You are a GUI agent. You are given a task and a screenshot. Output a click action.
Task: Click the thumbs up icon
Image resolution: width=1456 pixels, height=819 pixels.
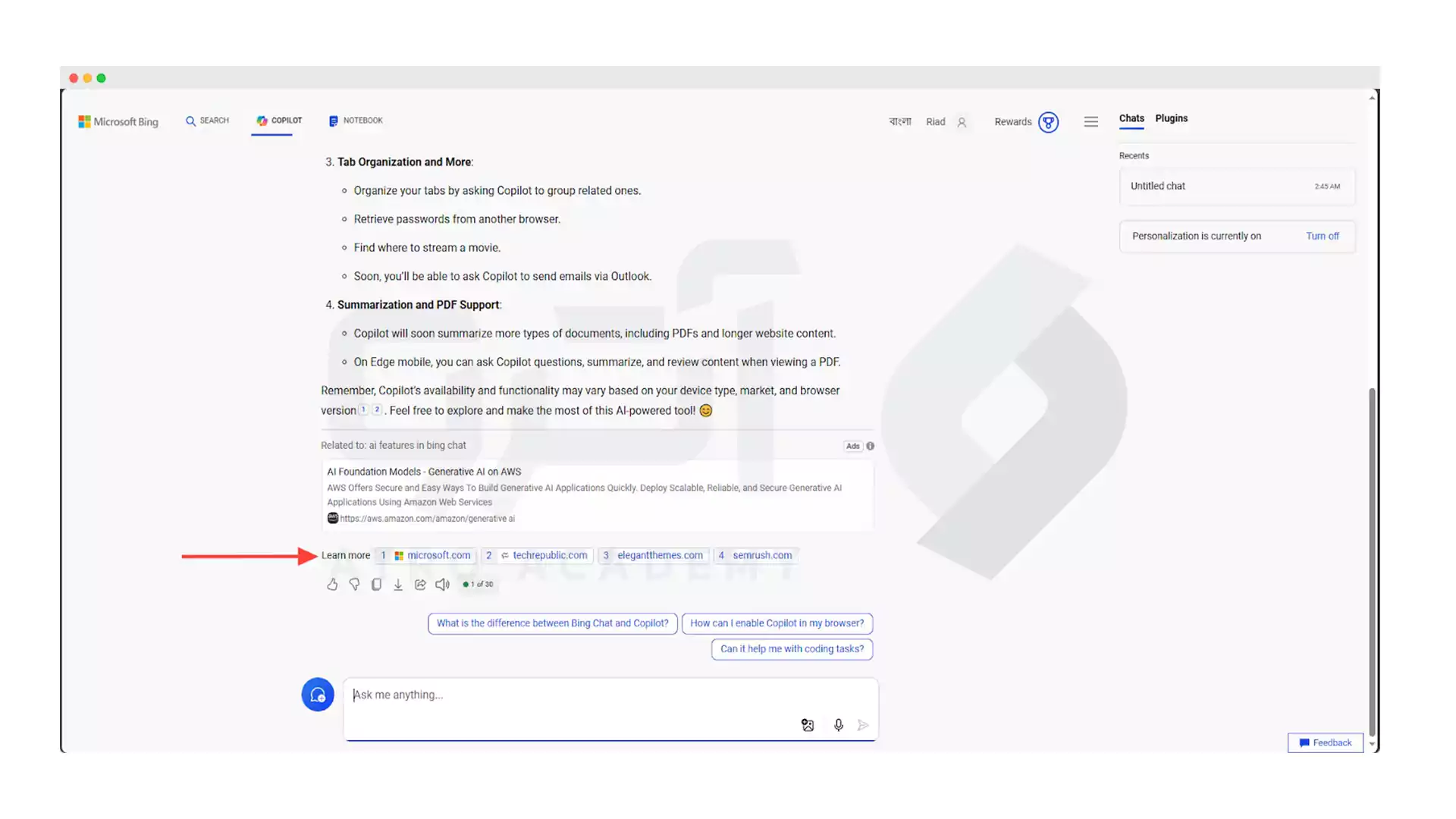[332, 584]
